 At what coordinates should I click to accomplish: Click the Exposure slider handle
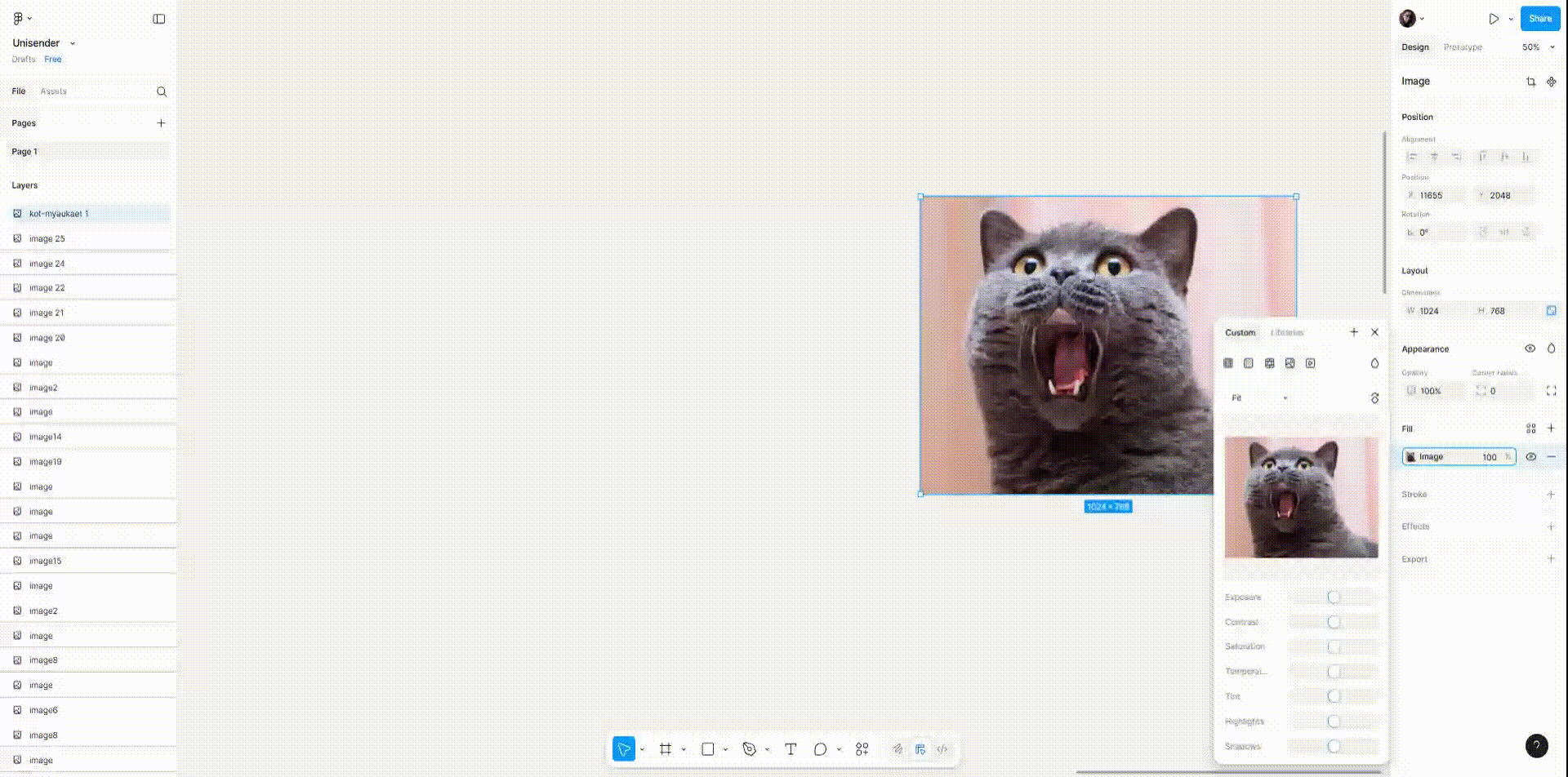[x=1334, y=597]
